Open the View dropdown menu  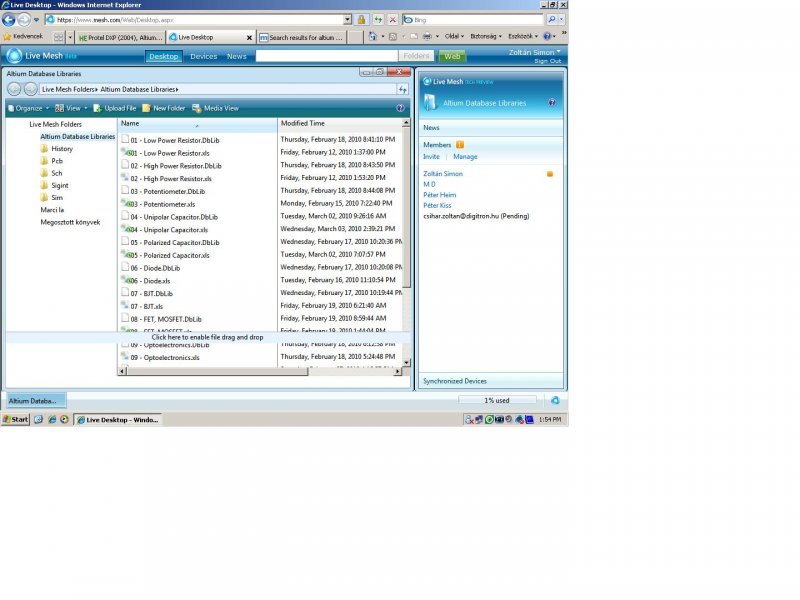point(71,108)
